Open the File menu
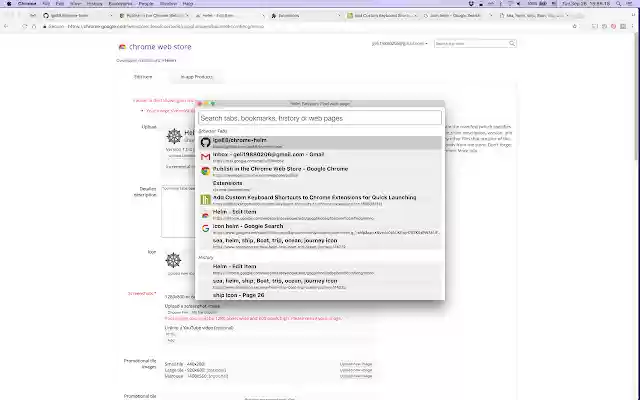 [46, 4]
